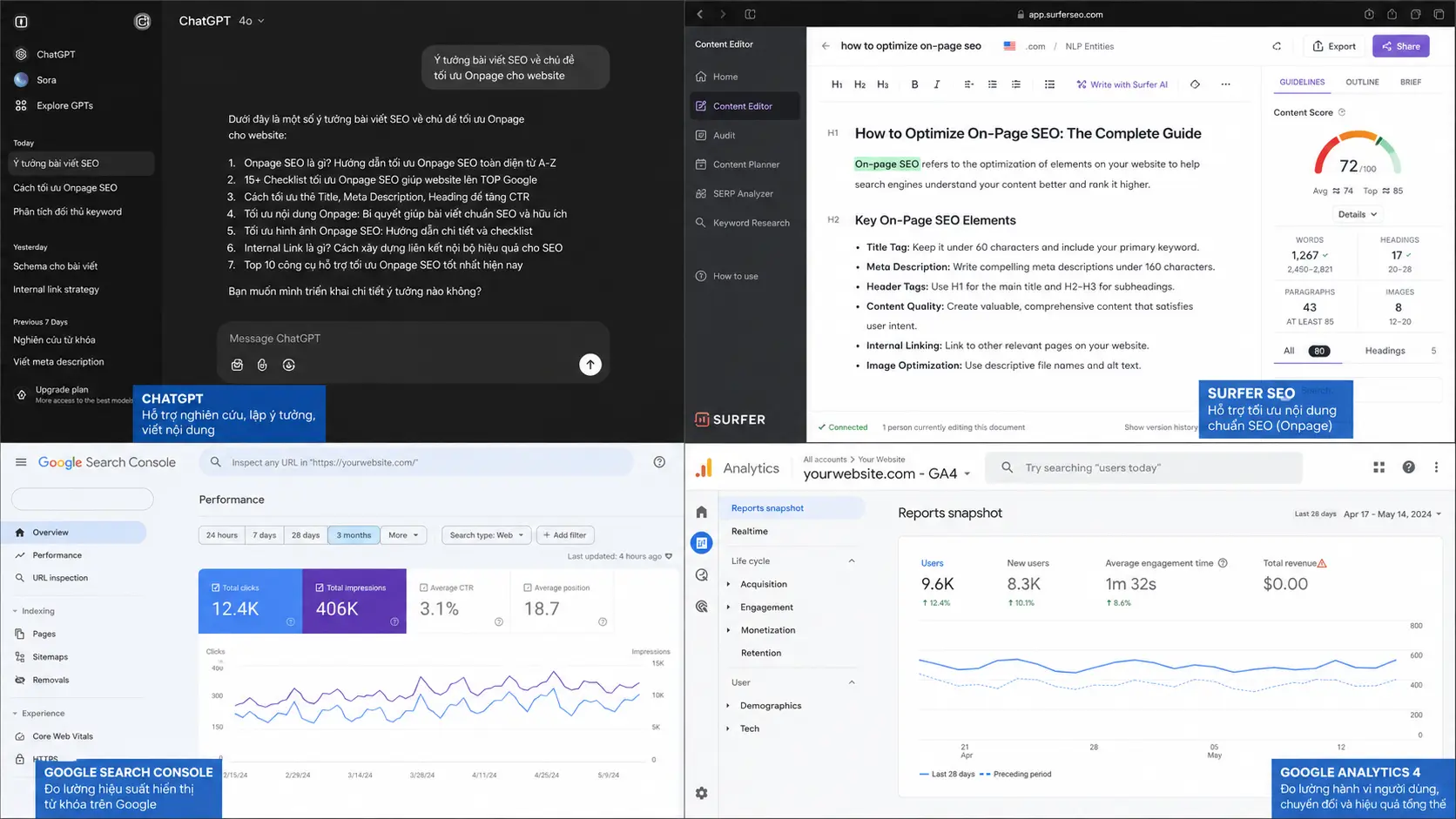Collapse the Experience section in Search Console

(39, 714)
